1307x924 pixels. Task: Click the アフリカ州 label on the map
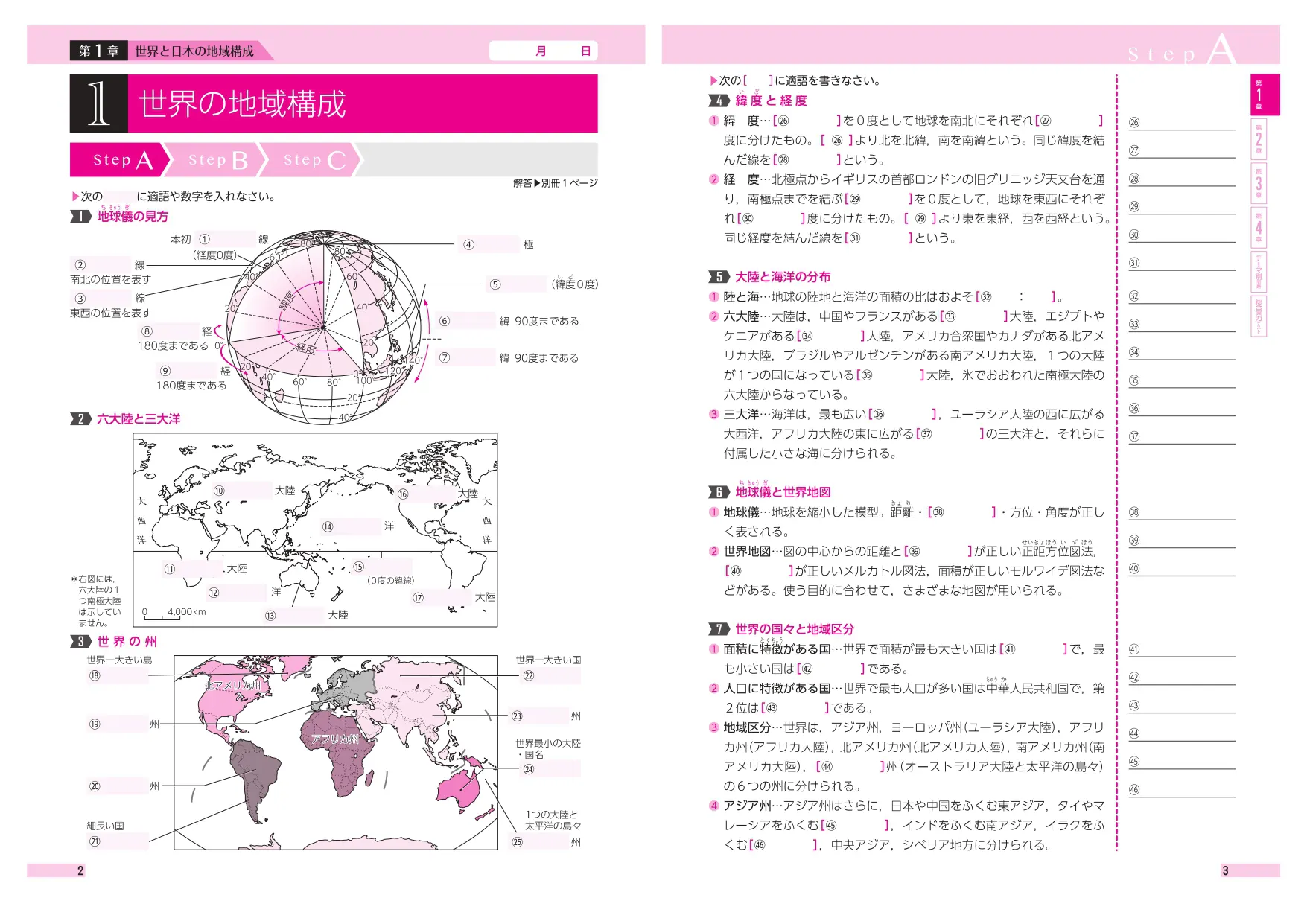[x=334, y=739]
